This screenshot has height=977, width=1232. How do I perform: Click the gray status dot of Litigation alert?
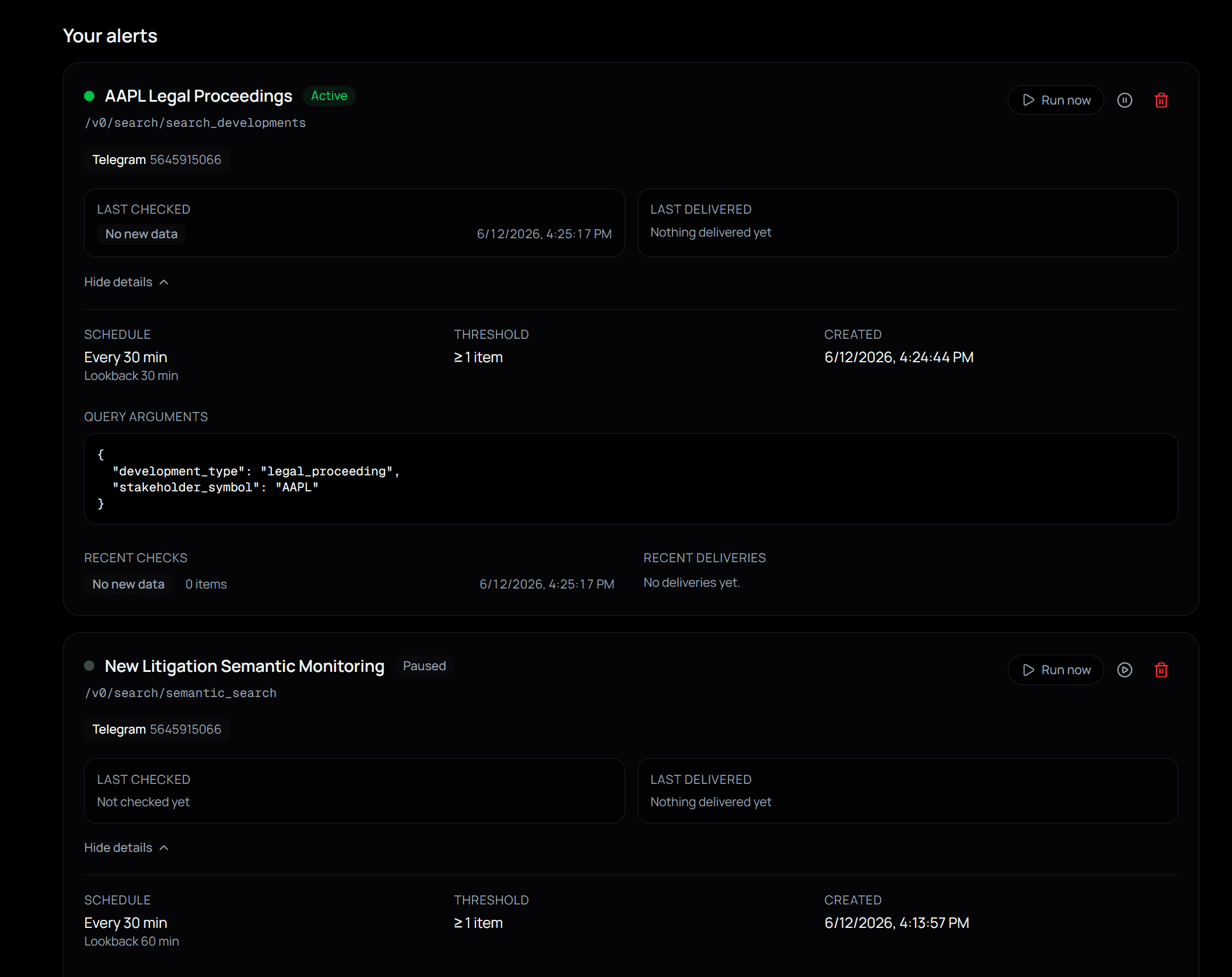tap(89, 666)
